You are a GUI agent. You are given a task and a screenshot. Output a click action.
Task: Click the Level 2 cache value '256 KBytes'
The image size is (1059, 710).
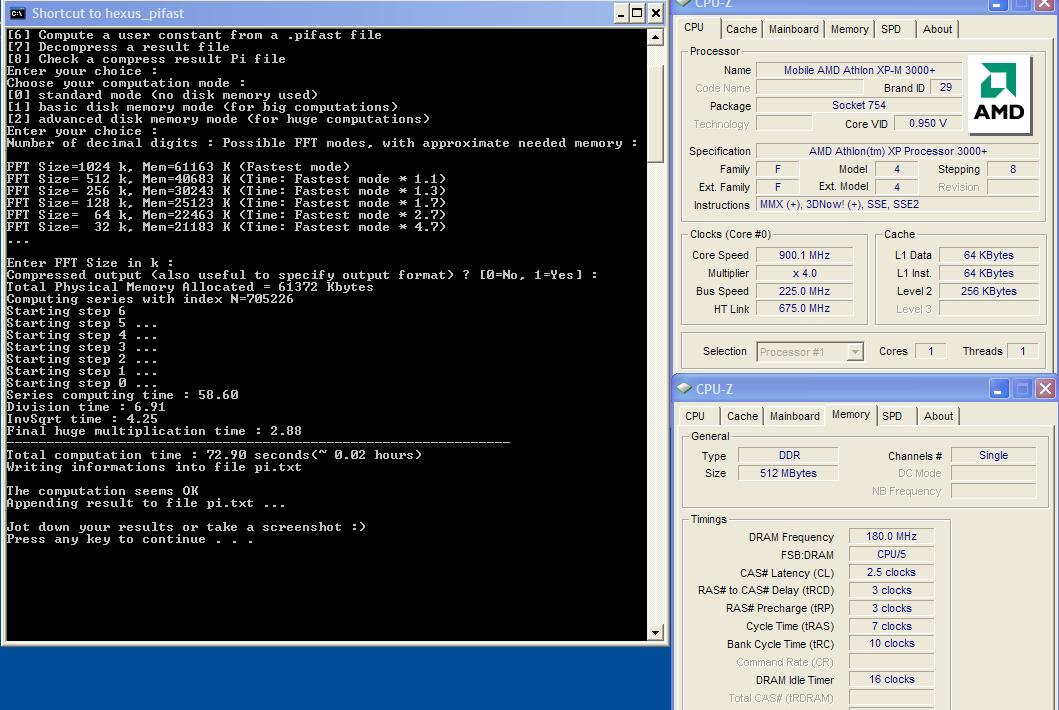coord(988,291)
